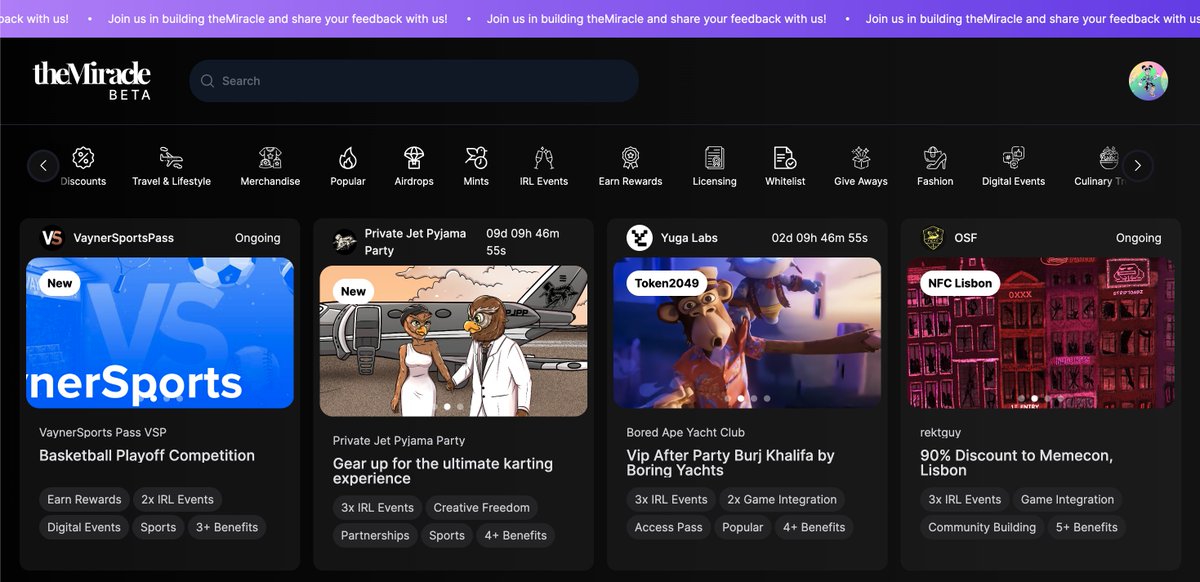Screen dimensions: 1200x582
Task: Open the IRL Events category icon
Action: point(544,157)
